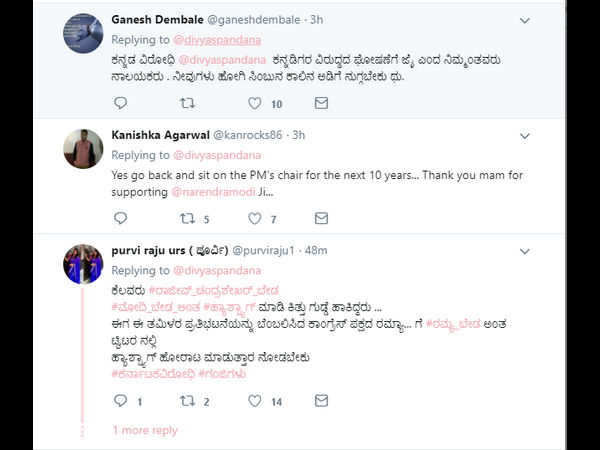Image resolution: width=600 pixels, height=450 pixels.
Task: Like Kanishka Agarwal's tweet
Action: click(x=254, y=219)
